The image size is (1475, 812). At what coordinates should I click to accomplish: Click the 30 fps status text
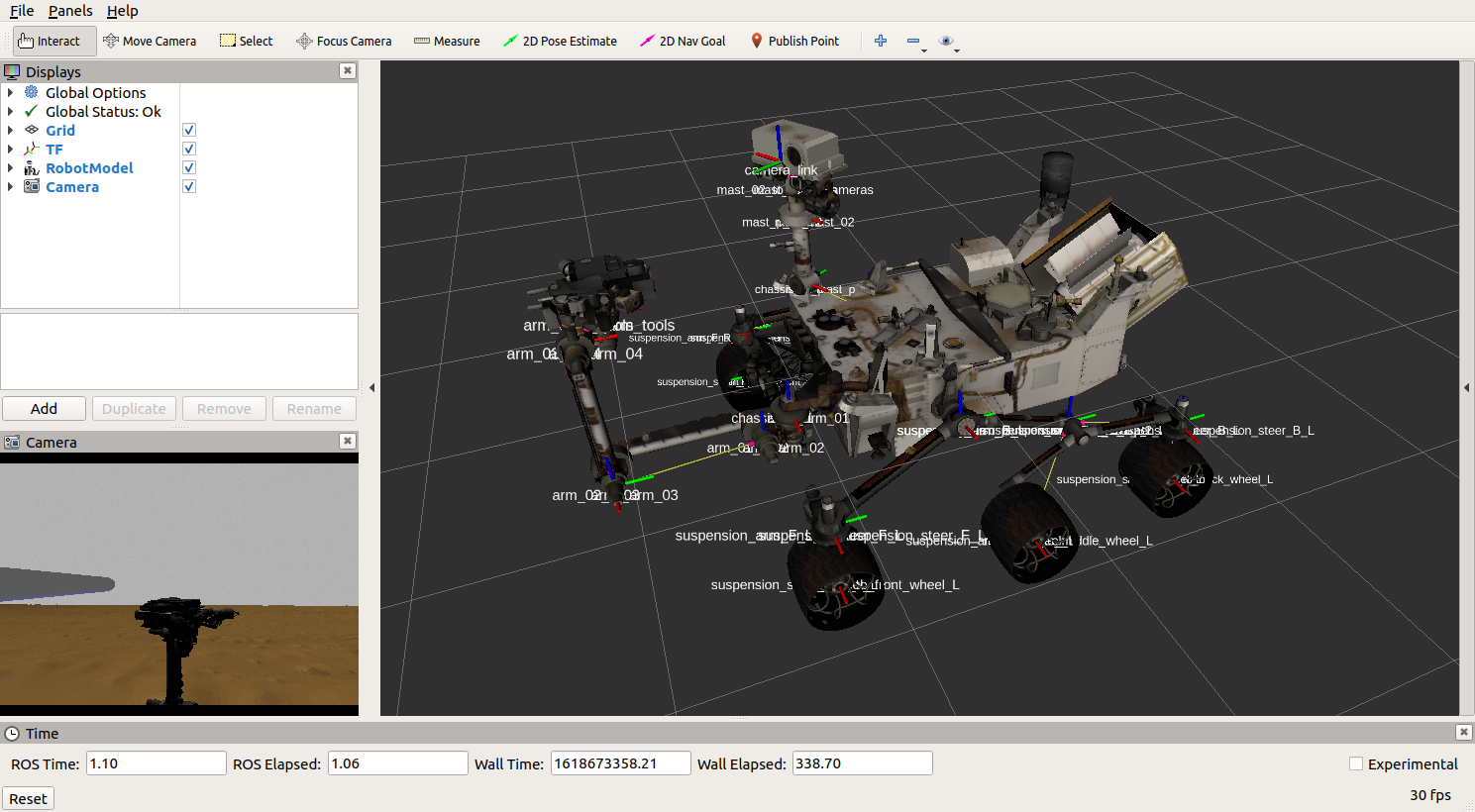pos(1430,794)
